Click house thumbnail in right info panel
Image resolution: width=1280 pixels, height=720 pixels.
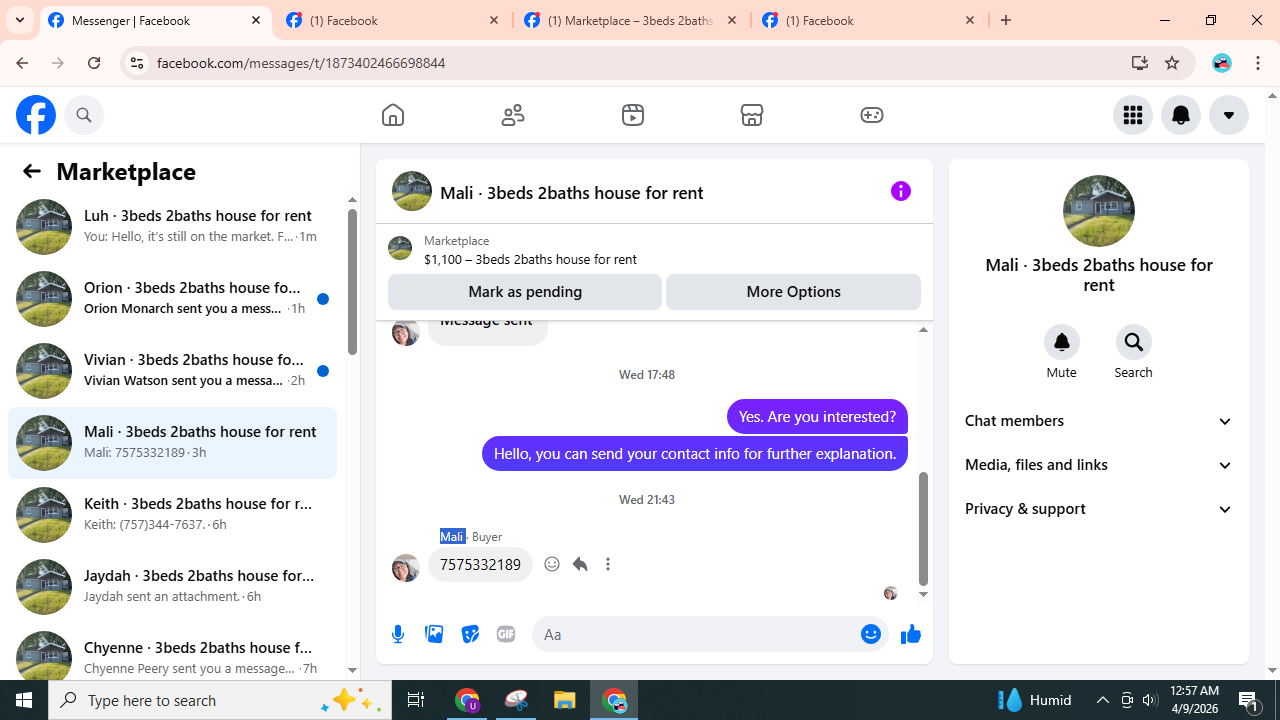click(1099, 211)
